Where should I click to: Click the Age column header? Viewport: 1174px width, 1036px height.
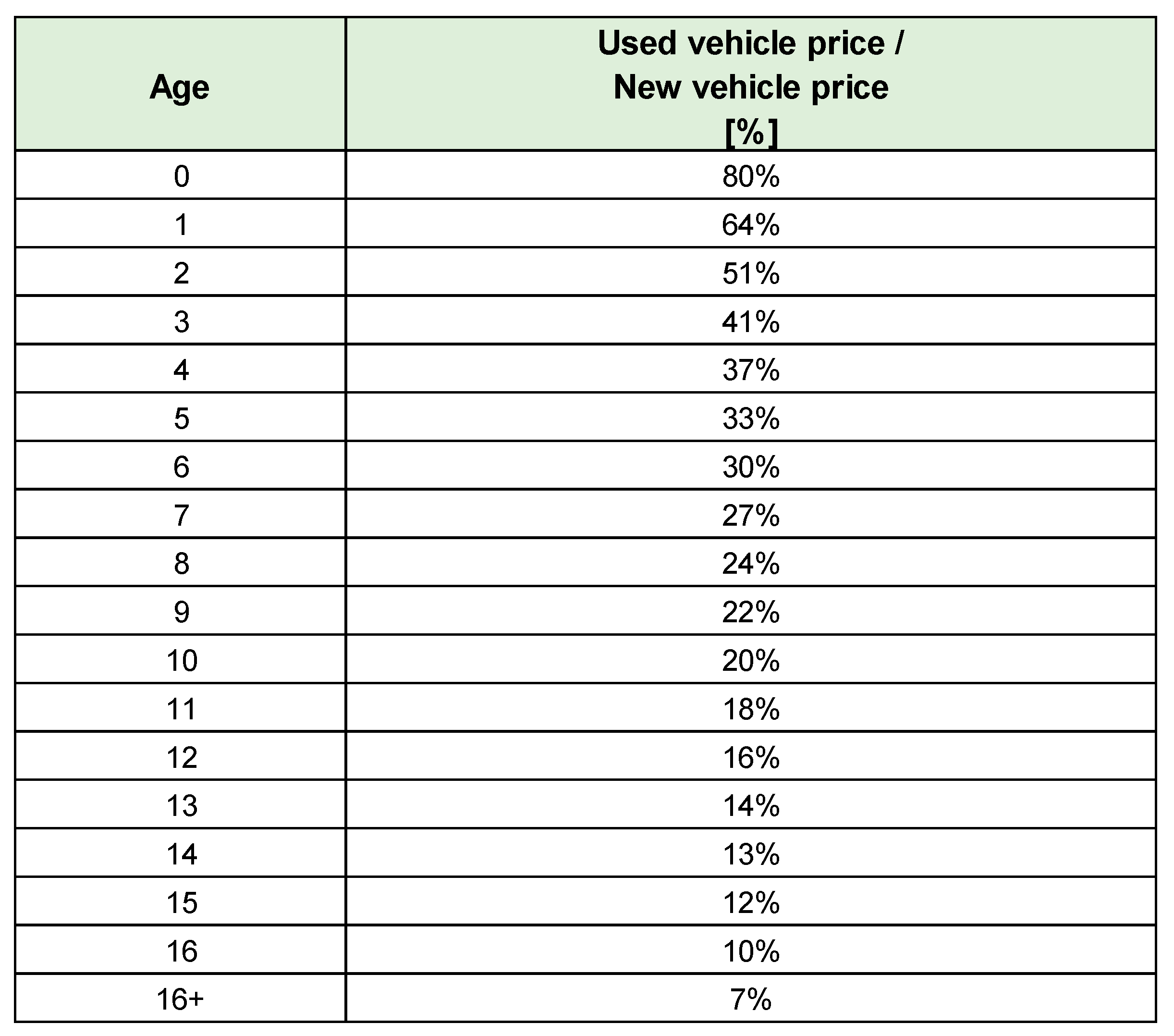click(x=180, y=87)
